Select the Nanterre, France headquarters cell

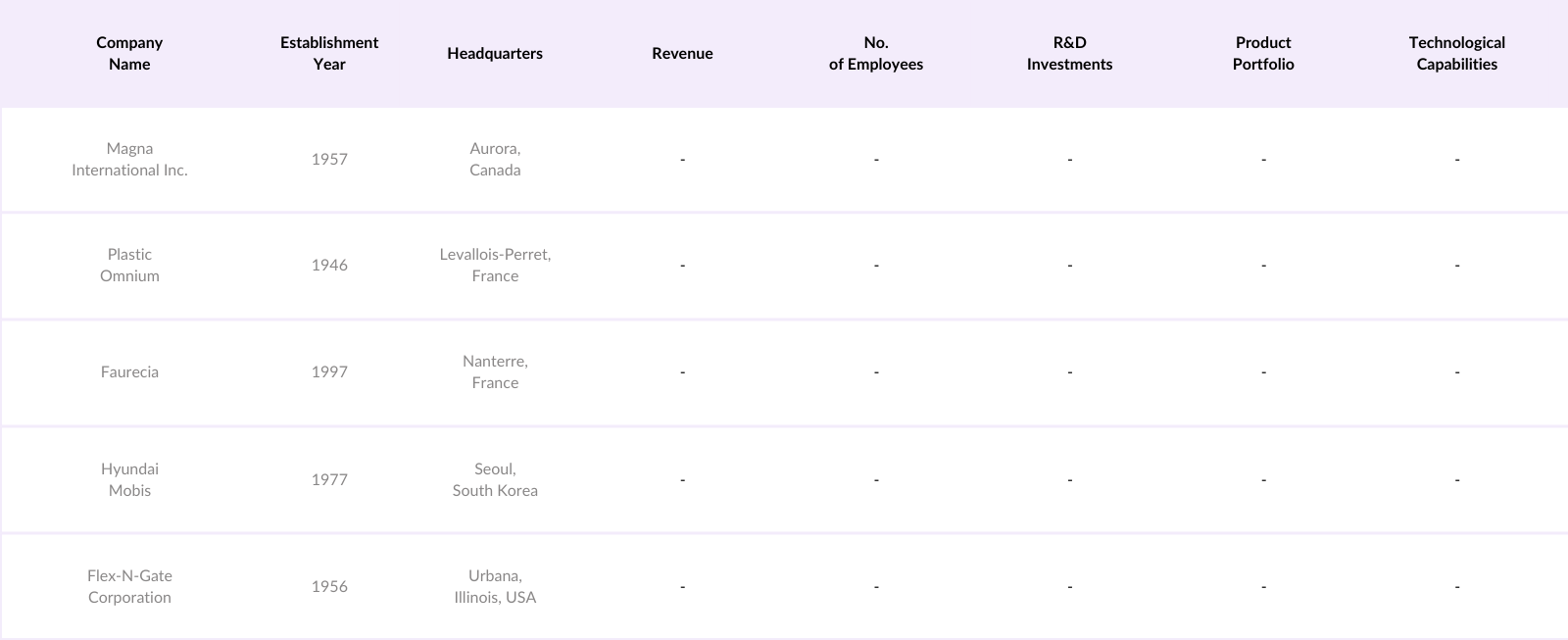[x=495, y=371]
